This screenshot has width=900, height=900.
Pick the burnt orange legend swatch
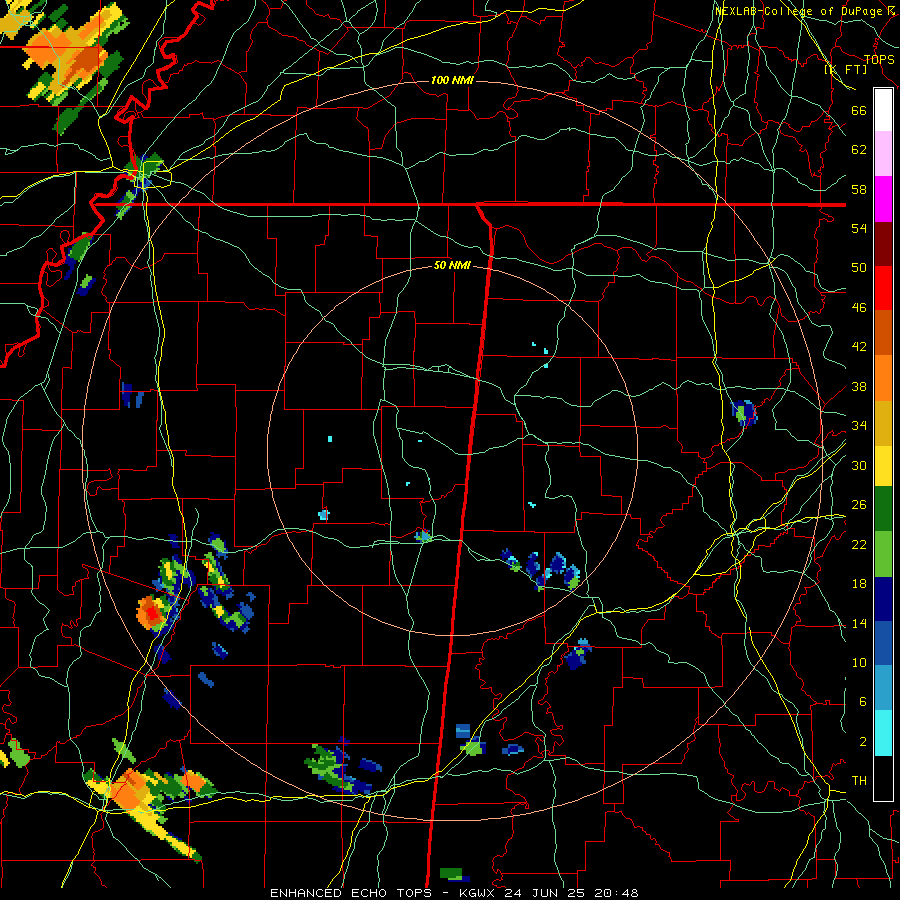(x=883, y=333)
